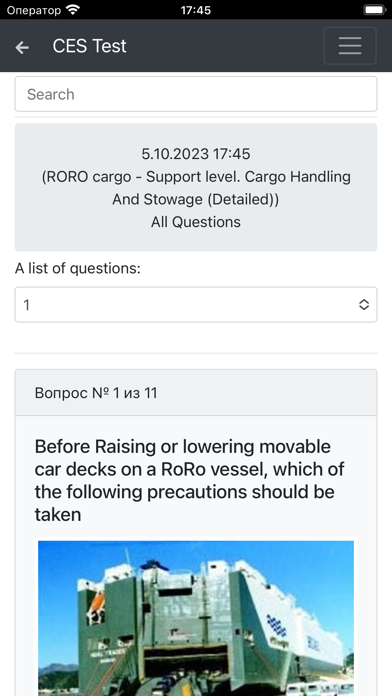Tap the gray test info panel
Viewport: 392px width, 696px height.
(196, 187)
